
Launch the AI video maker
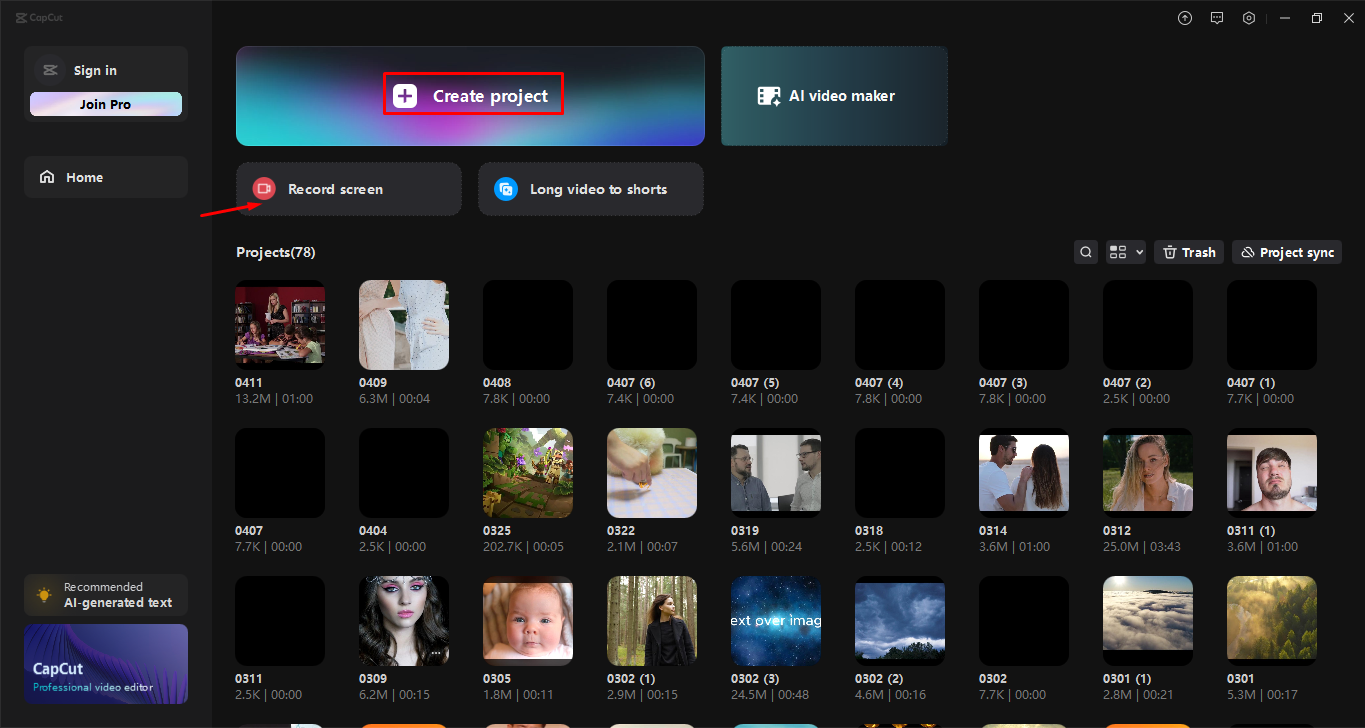coord(834,96)
